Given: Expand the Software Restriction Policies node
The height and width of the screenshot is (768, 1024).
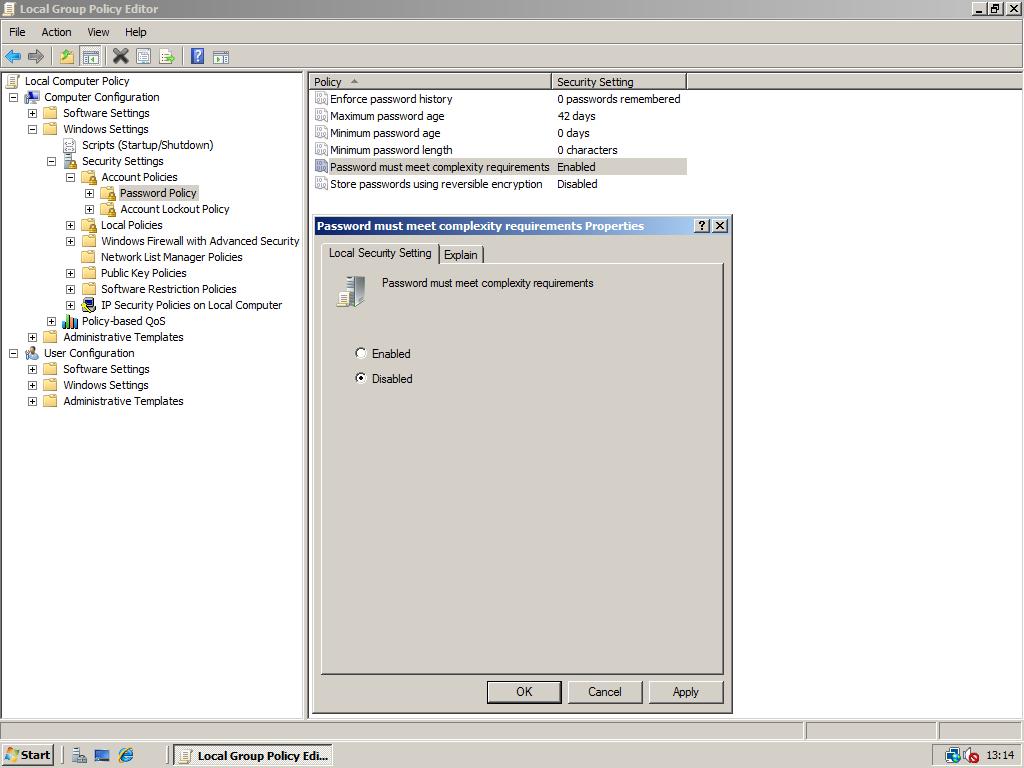Looking at the screenshot, I should (71, 289).
